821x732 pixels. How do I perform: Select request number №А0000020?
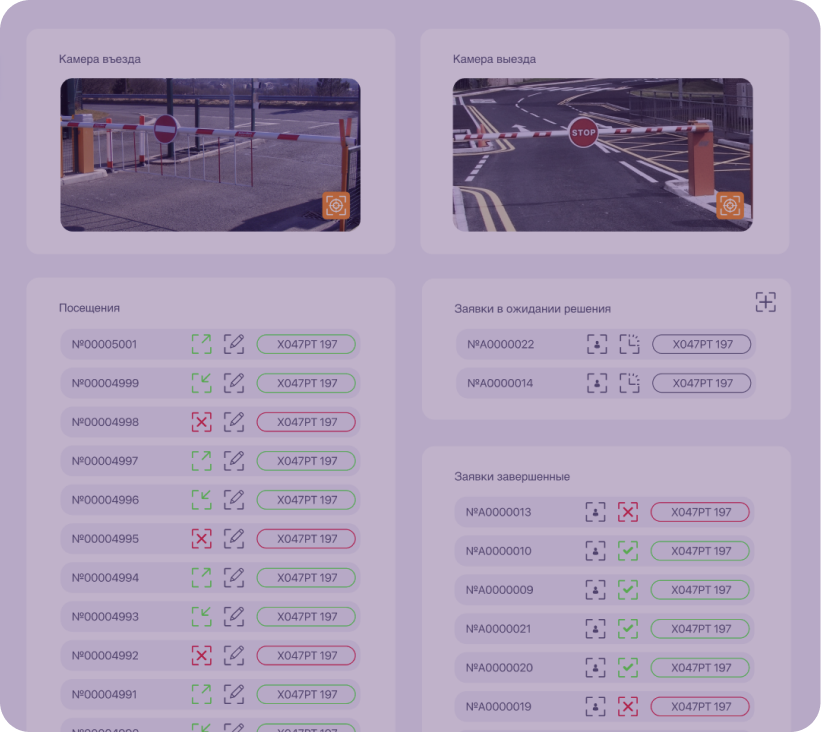(x=499, y=668)
